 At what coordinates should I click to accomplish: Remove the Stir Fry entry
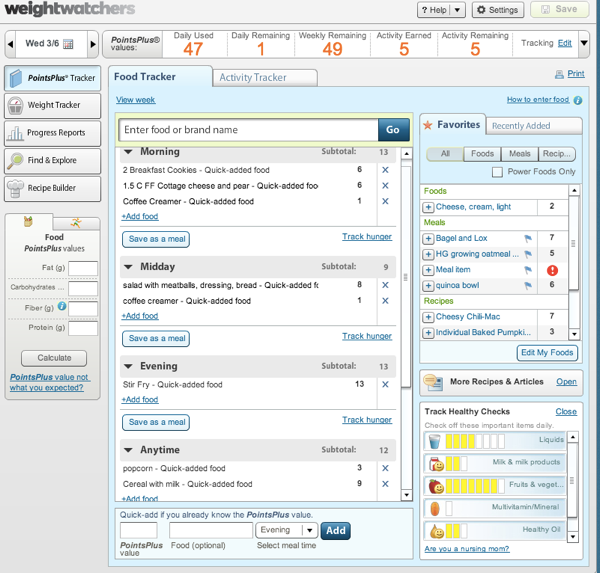(x=385, y=384)
